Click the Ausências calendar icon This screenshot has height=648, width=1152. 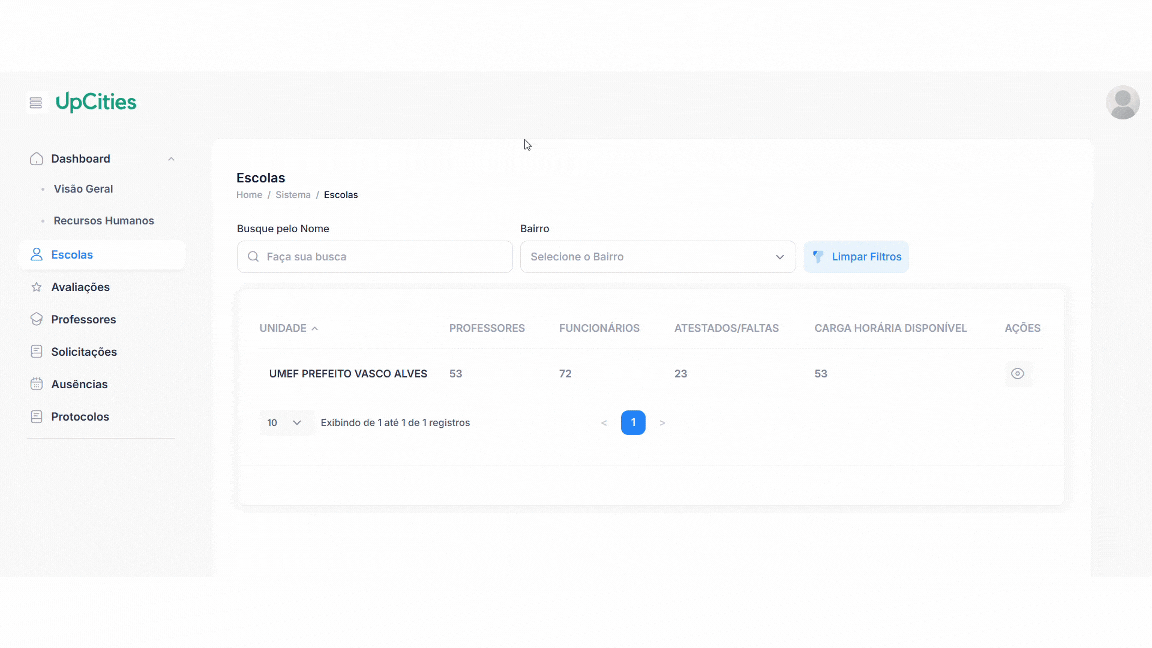click(36, 384)
